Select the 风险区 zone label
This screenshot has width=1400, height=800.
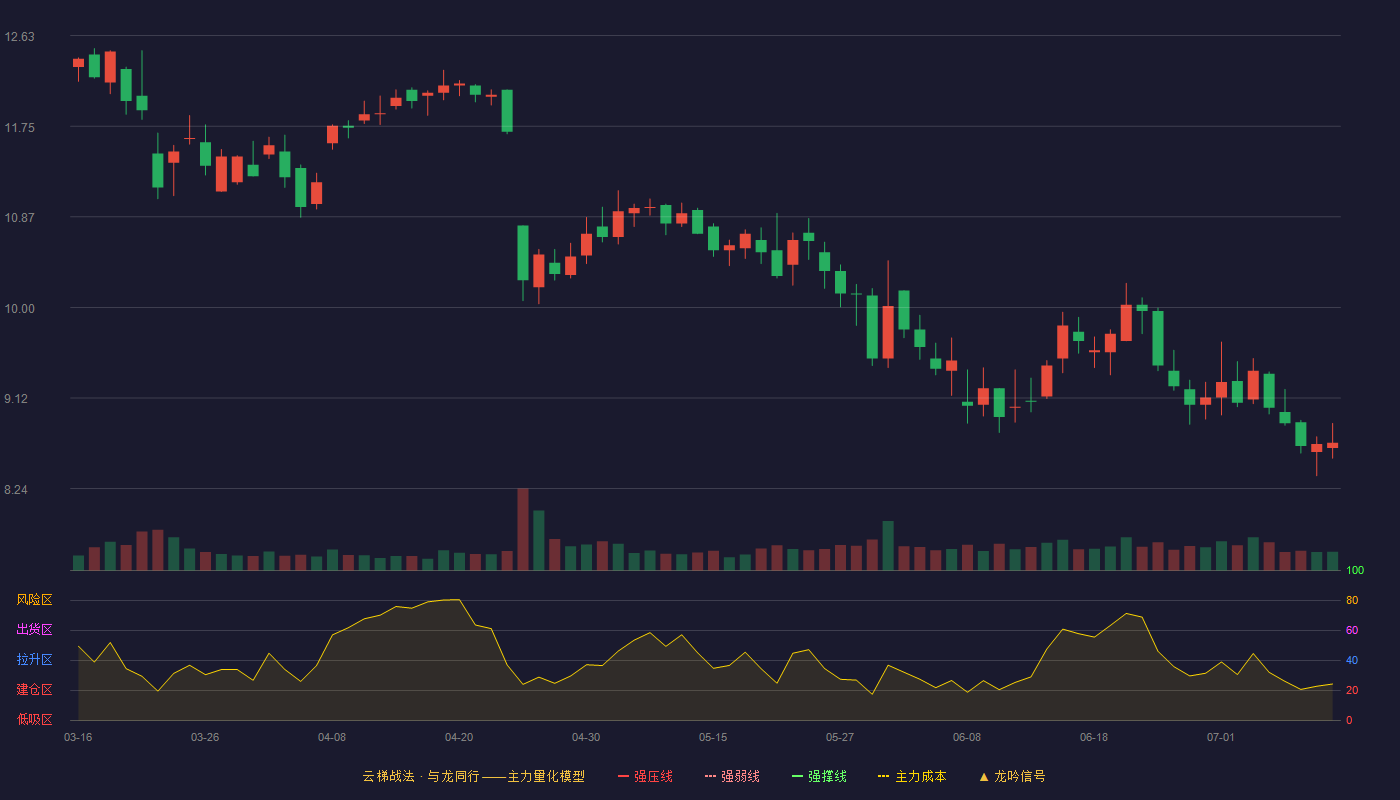pos(34,600)
